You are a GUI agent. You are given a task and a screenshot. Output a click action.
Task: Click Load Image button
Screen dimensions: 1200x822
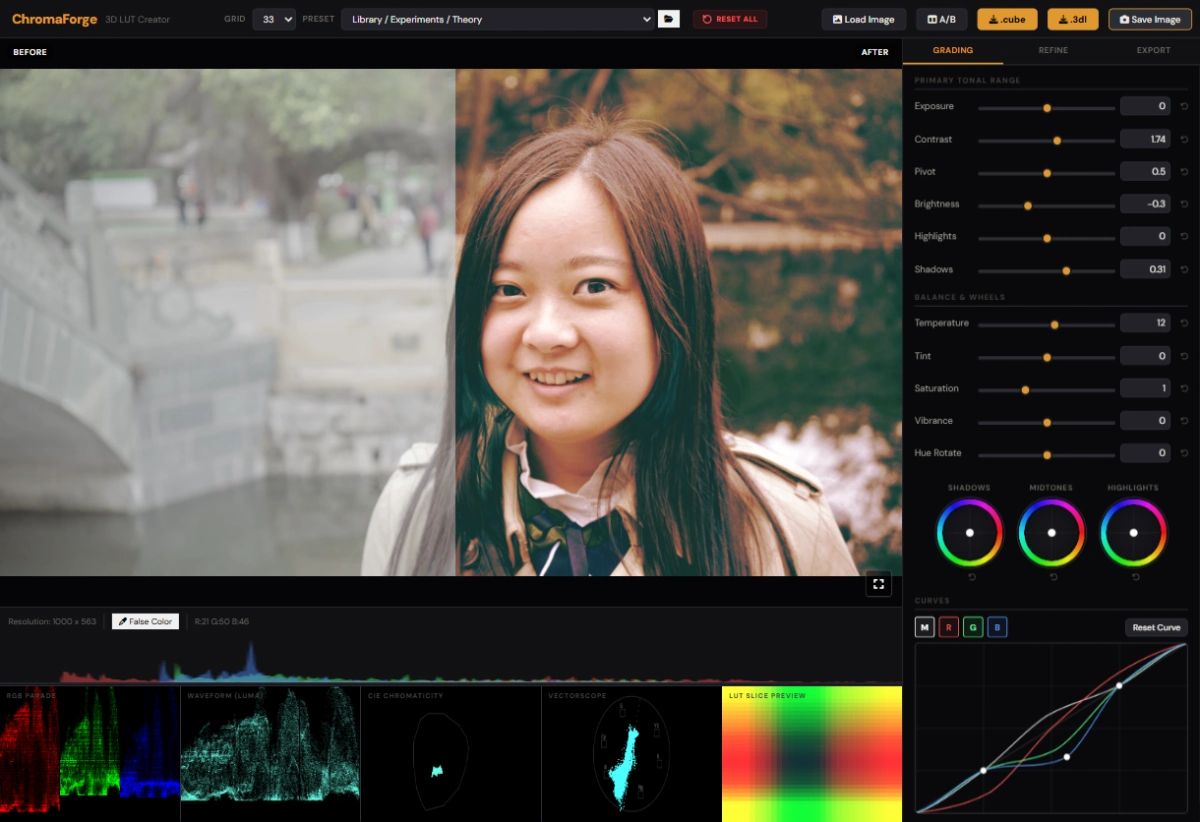click(x=864, y=19)
